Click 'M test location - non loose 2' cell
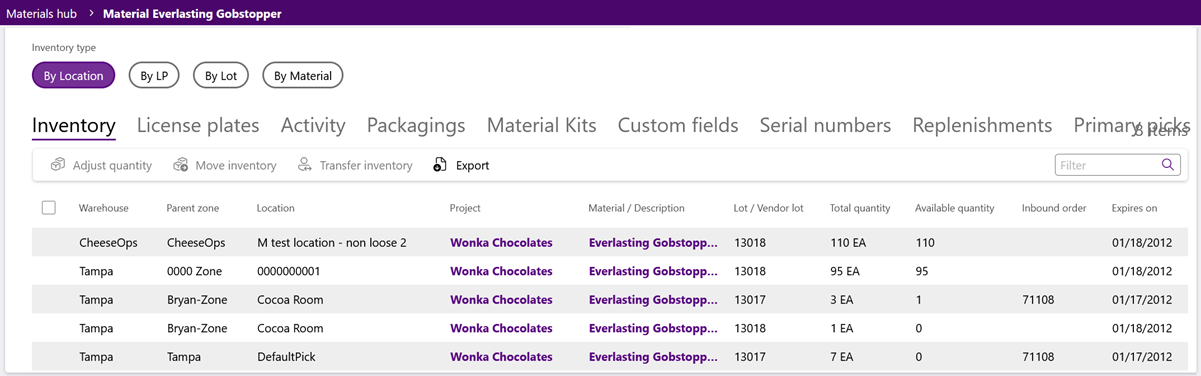Viewport: 1201px width, 376px height. click(x=331, y=242)
